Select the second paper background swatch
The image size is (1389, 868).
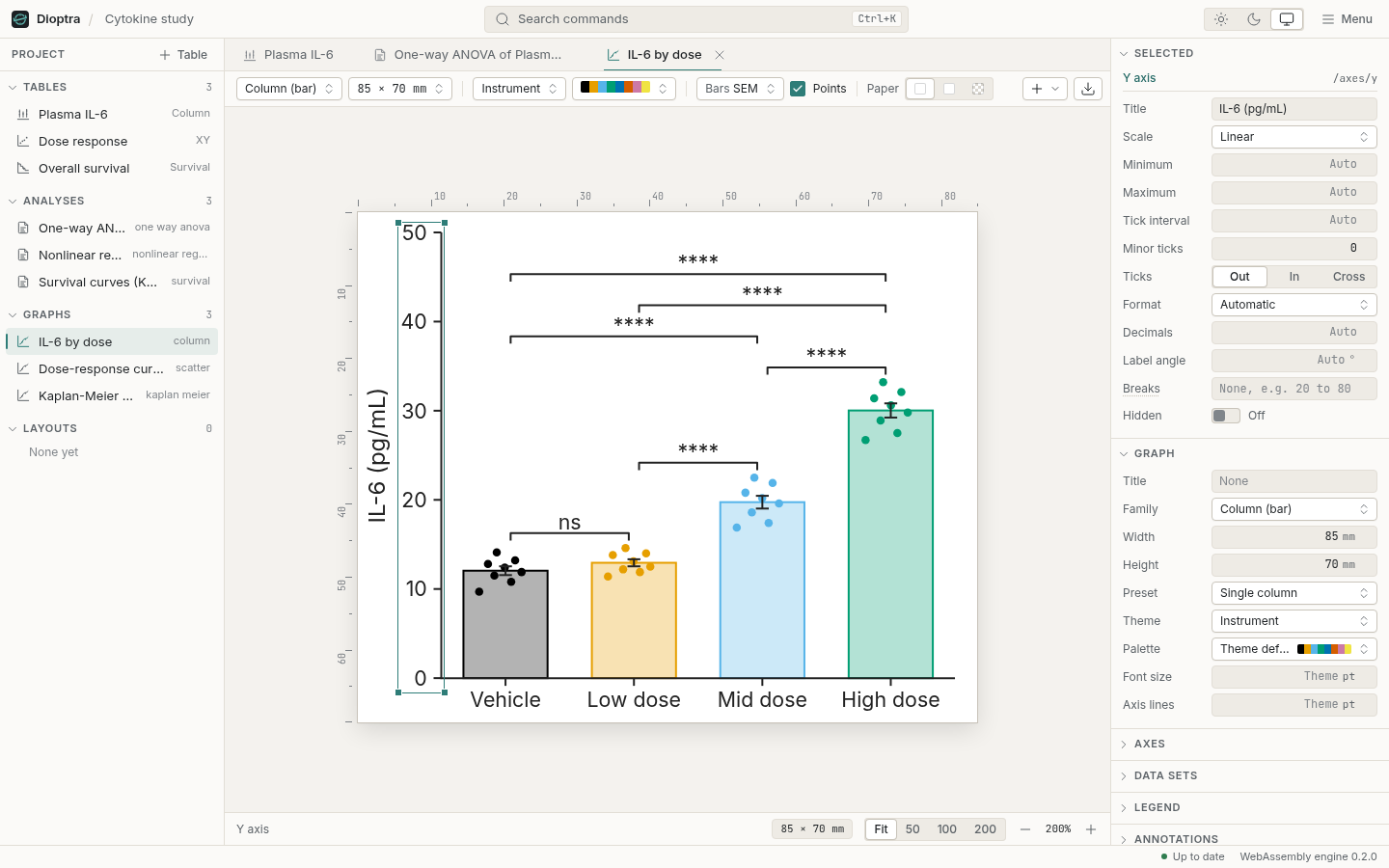click(x=949, y=89)
